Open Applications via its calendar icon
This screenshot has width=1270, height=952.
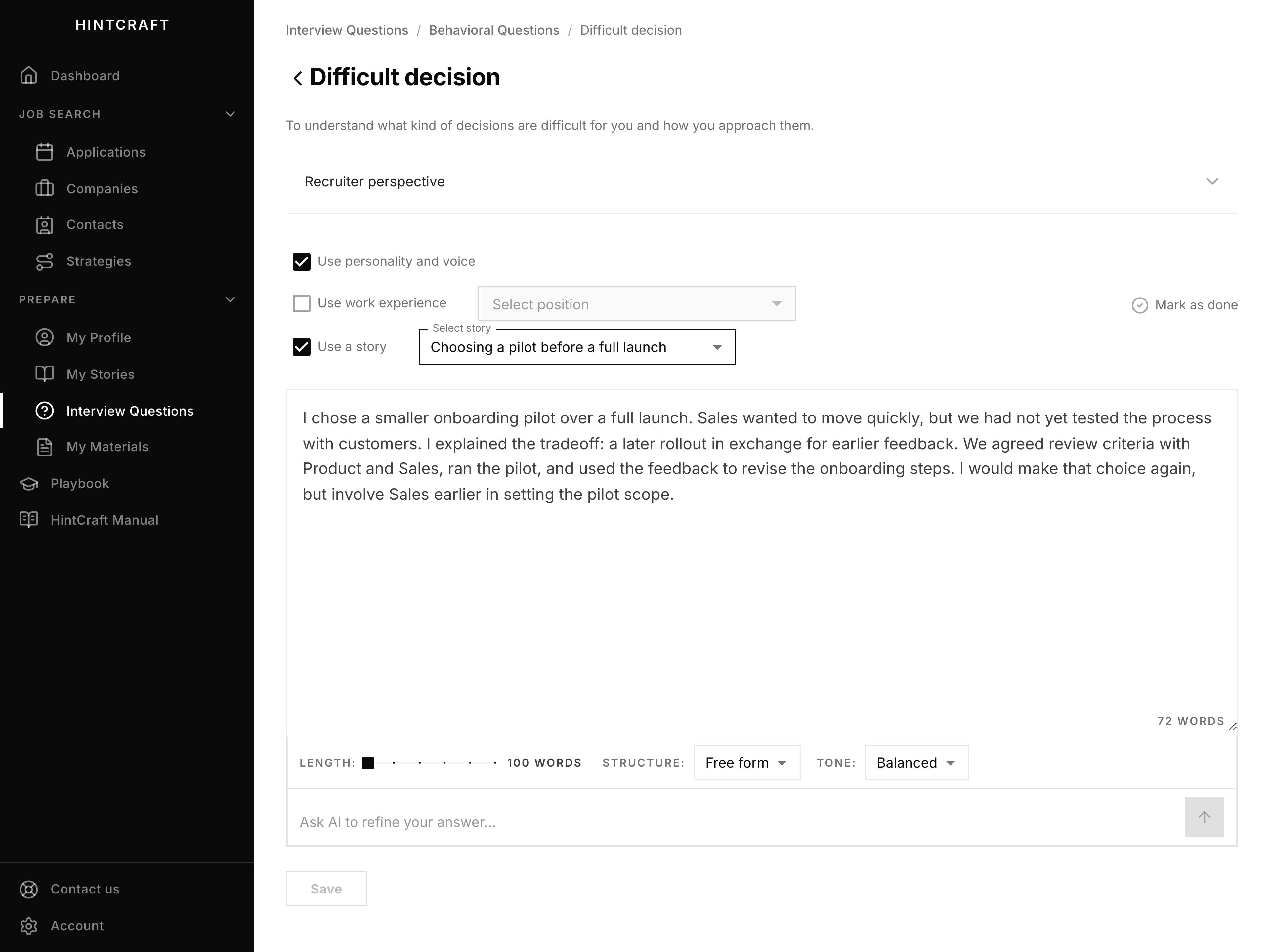(x=44, y=152)
